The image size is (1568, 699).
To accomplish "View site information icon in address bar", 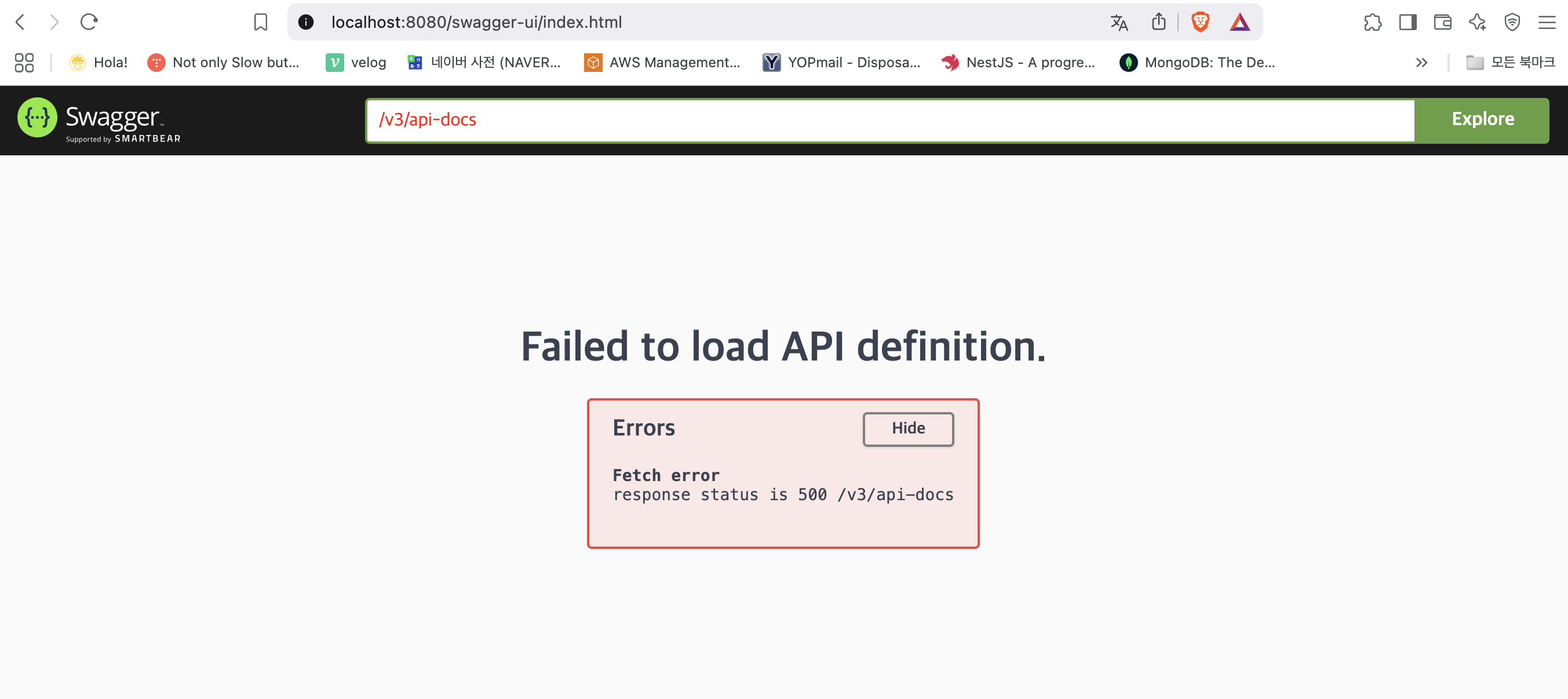I will (305, 23).
